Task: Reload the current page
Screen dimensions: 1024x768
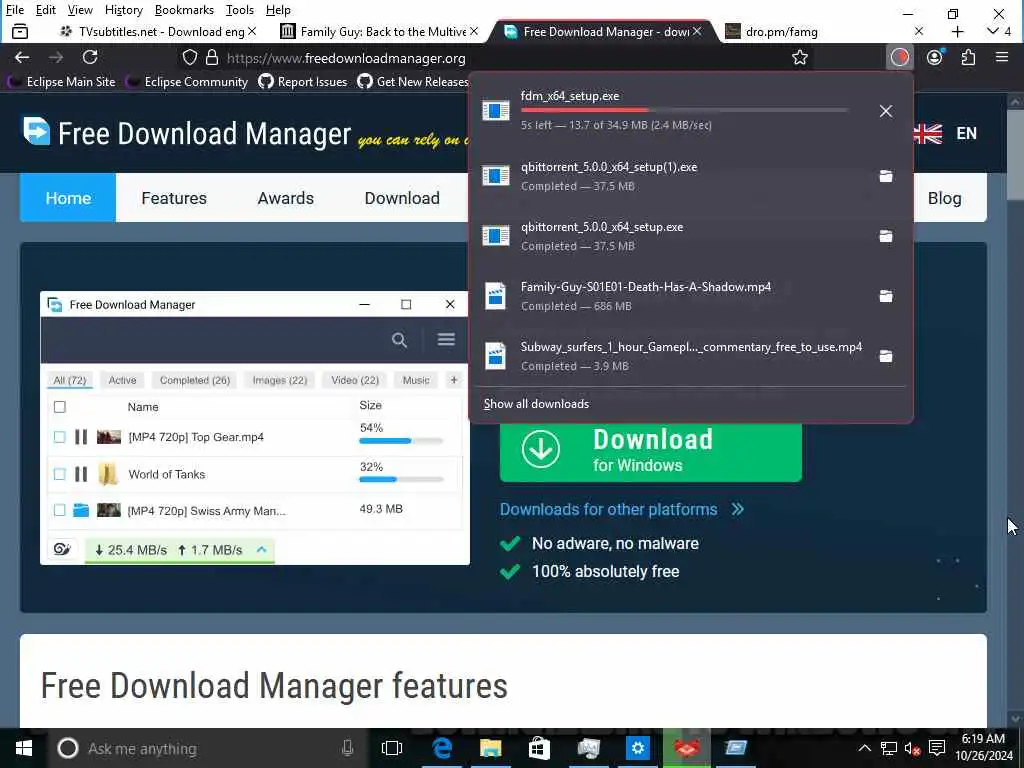Action: click(x=90, y=57)
